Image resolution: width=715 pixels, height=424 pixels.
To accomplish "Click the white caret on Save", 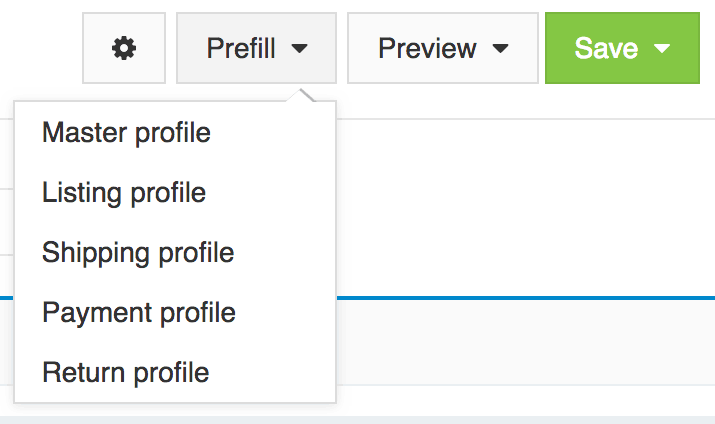I will click(x=661, y=48).
